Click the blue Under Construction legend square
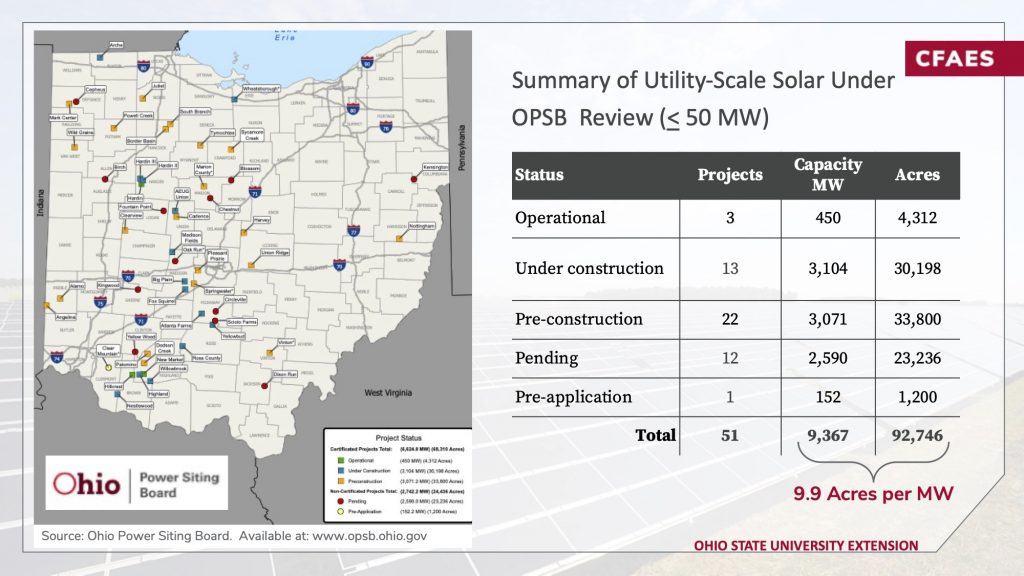Screen dimensions: 1024x576 point(340,470)
